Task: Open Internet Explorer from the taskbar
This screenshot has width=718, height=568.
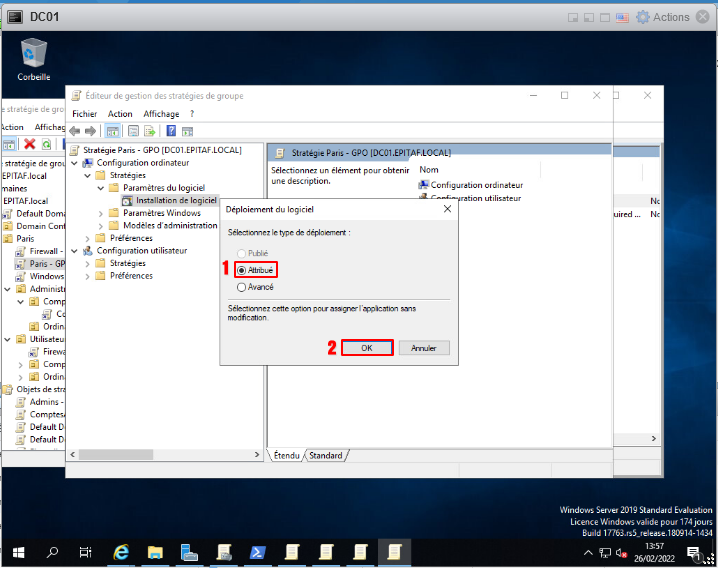Action: coord(121,552)
